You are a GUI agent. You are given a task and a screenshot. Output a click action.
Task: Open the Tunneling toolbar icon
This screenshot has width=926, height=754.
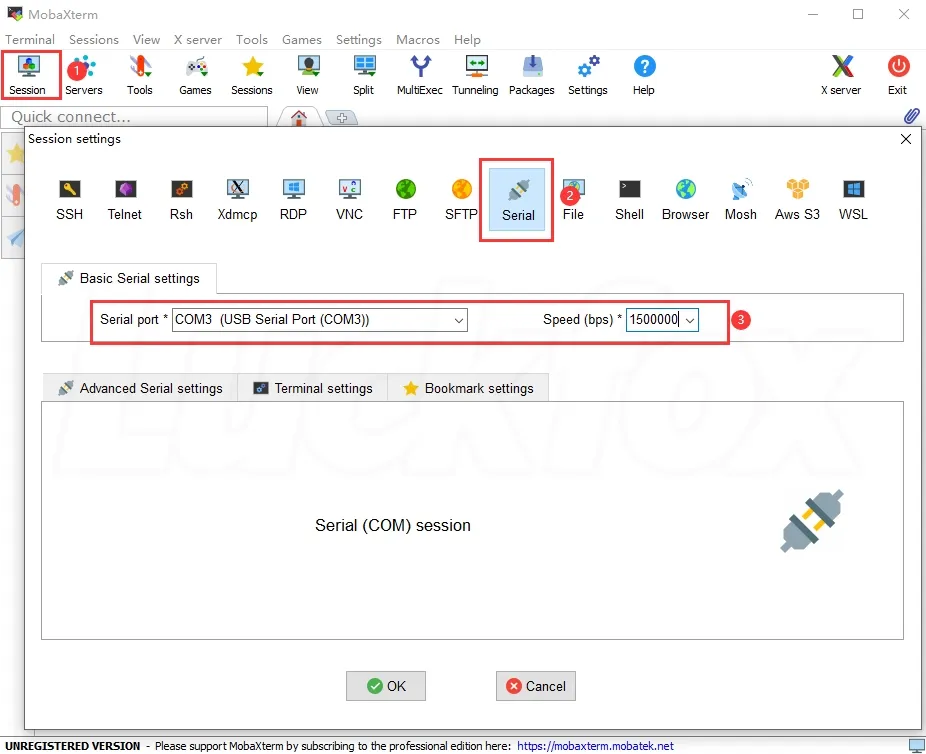[x=475, y=74]
